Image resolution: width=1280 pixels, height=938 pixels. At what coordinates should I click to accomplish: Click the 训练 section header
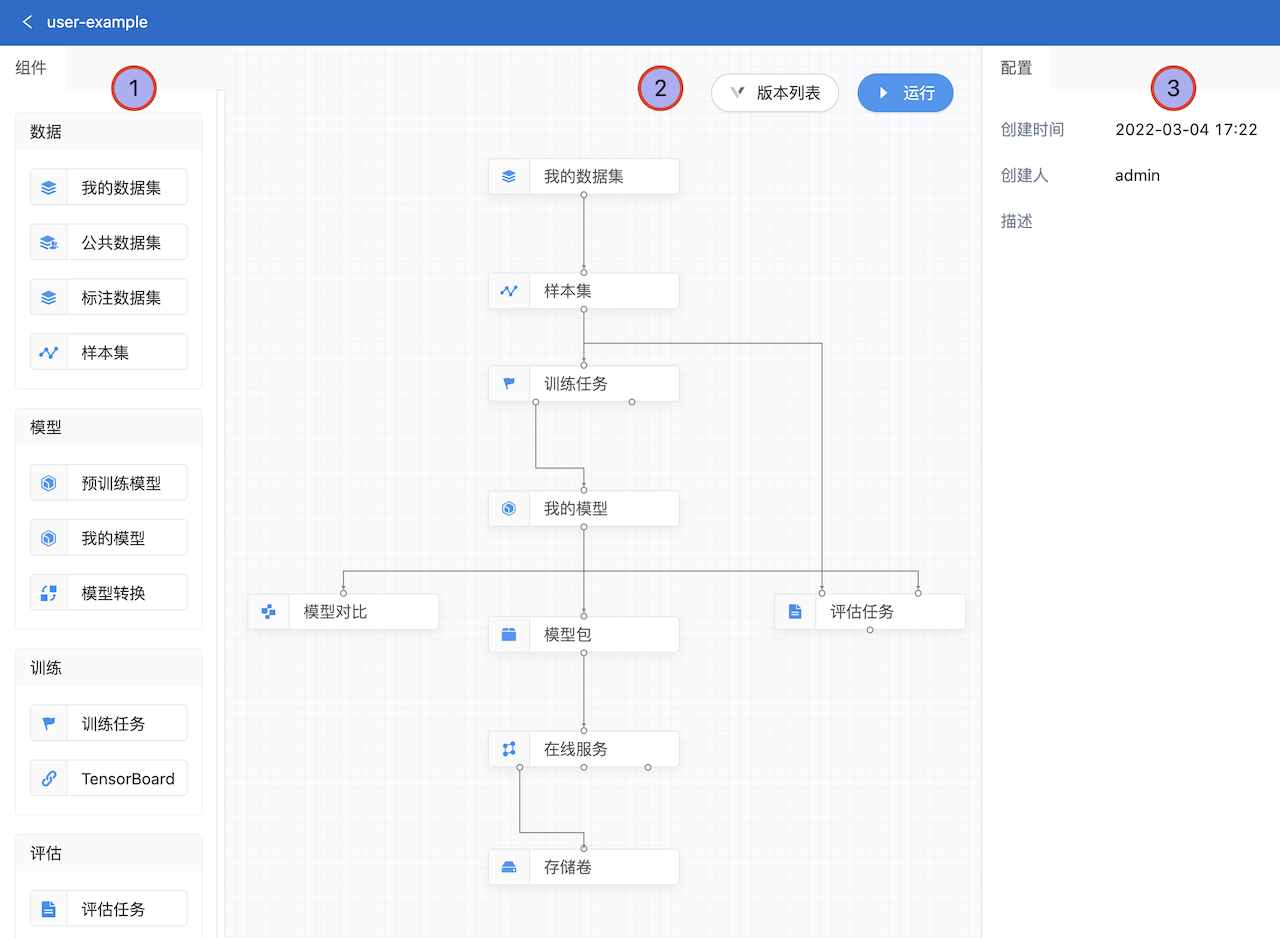coord(109,668)
